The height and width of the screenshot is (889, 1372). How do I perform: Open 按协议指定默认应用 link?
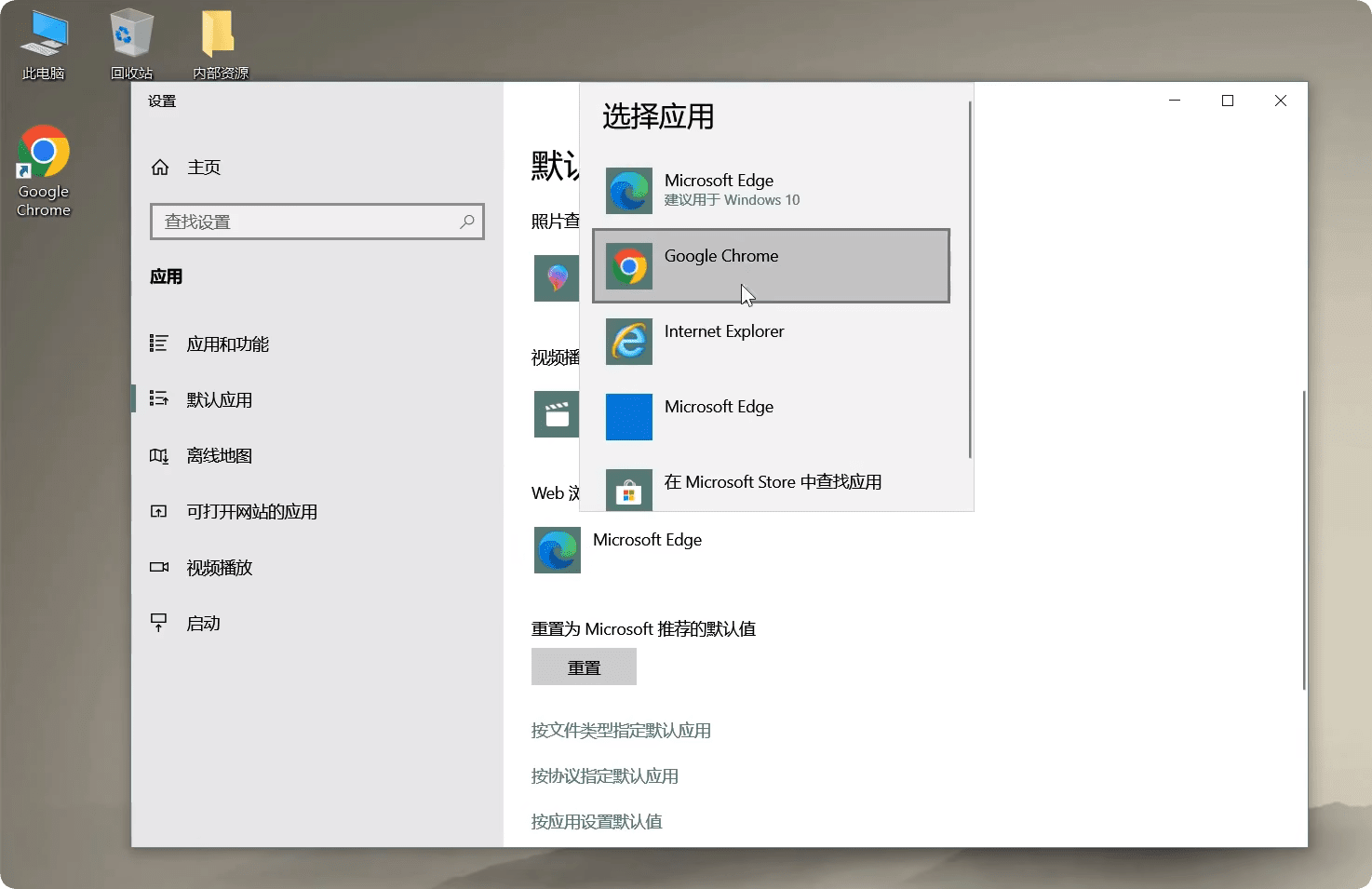pos(605,776)
